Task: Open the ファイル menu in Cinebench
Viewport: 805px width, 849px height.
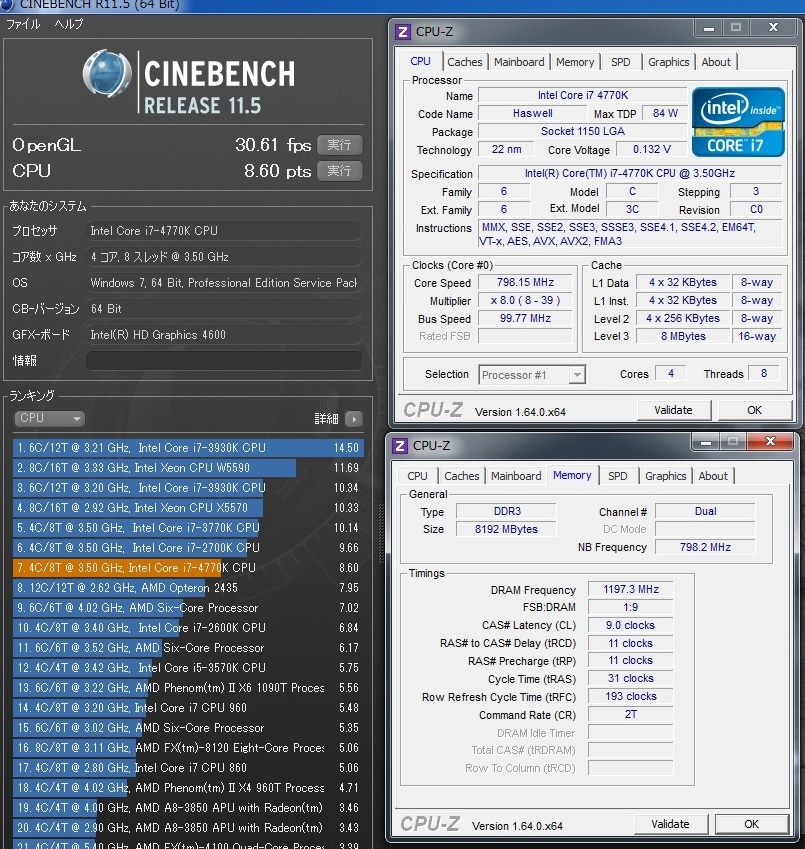Action: click(23, 24)
